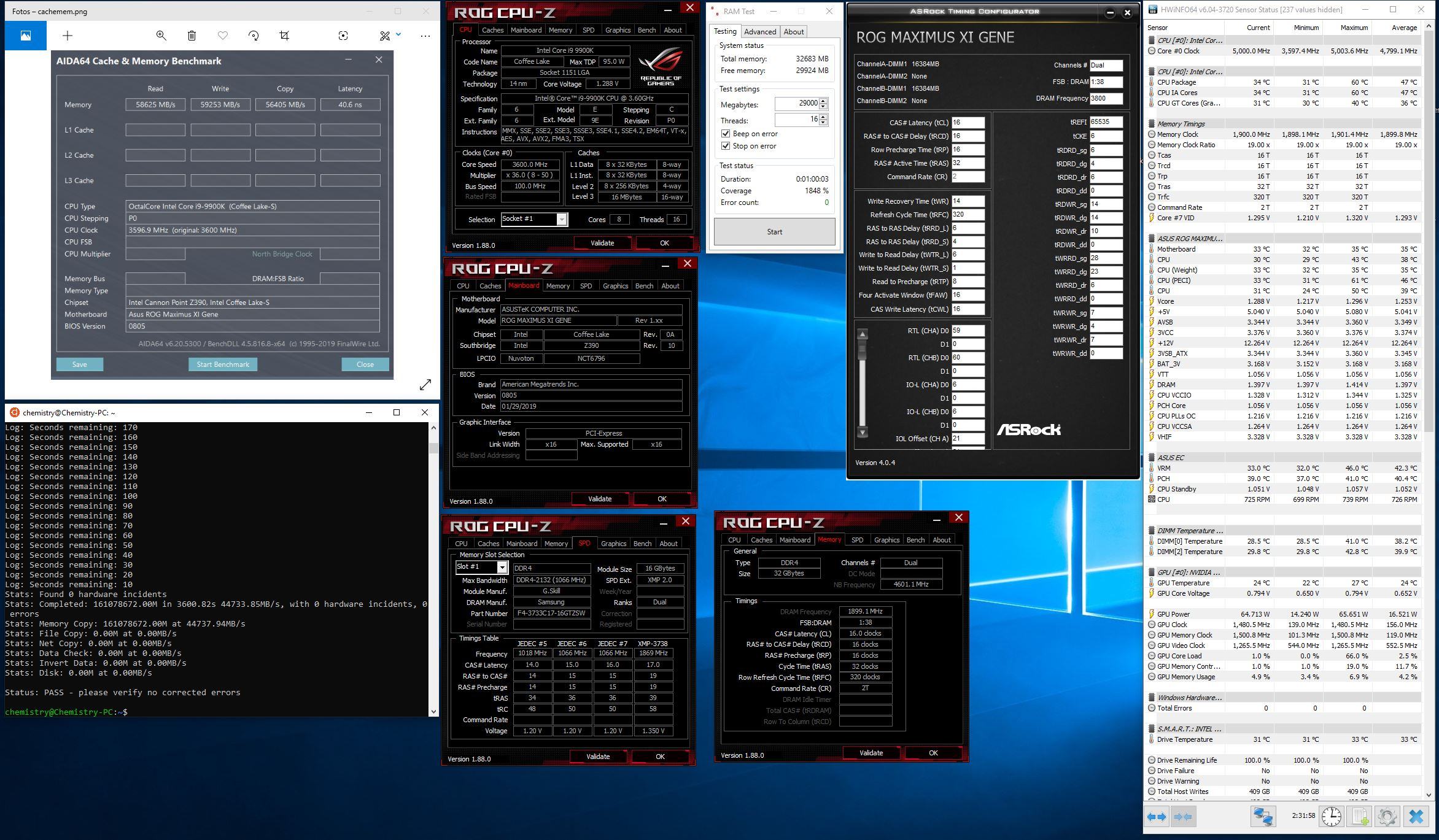
Task: Click Save button in AIDA64 benchmark
Action: point(80,364)
